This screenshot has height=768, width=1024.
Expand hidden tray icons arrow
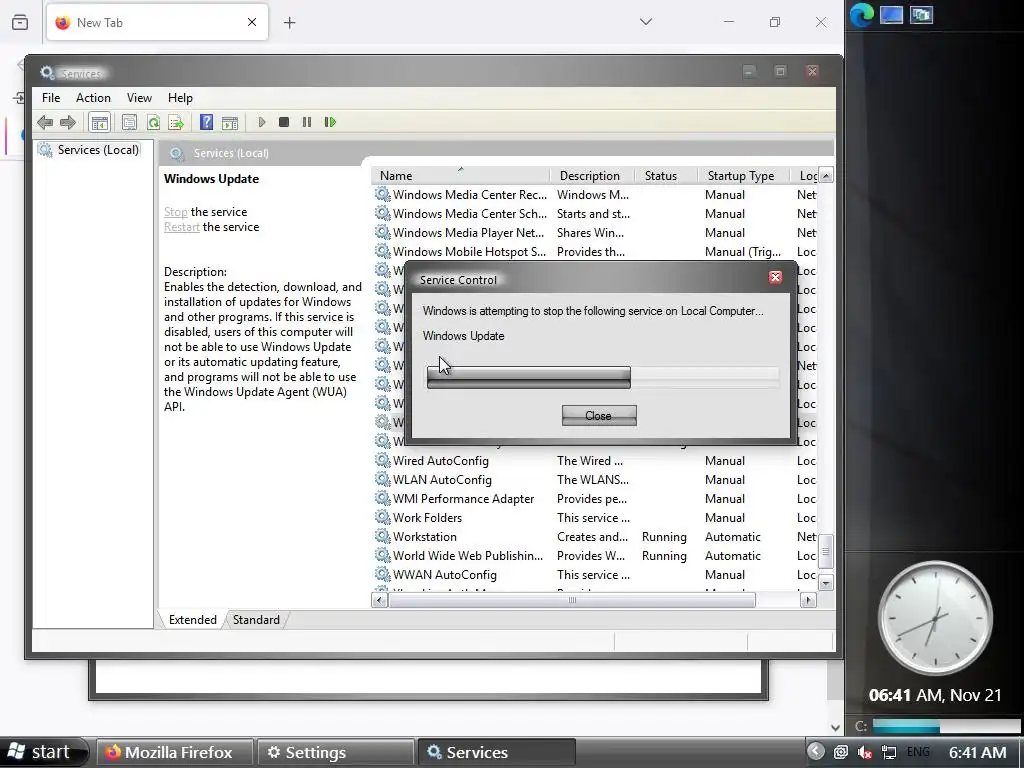pyautogui.click(x=816, y=751)
